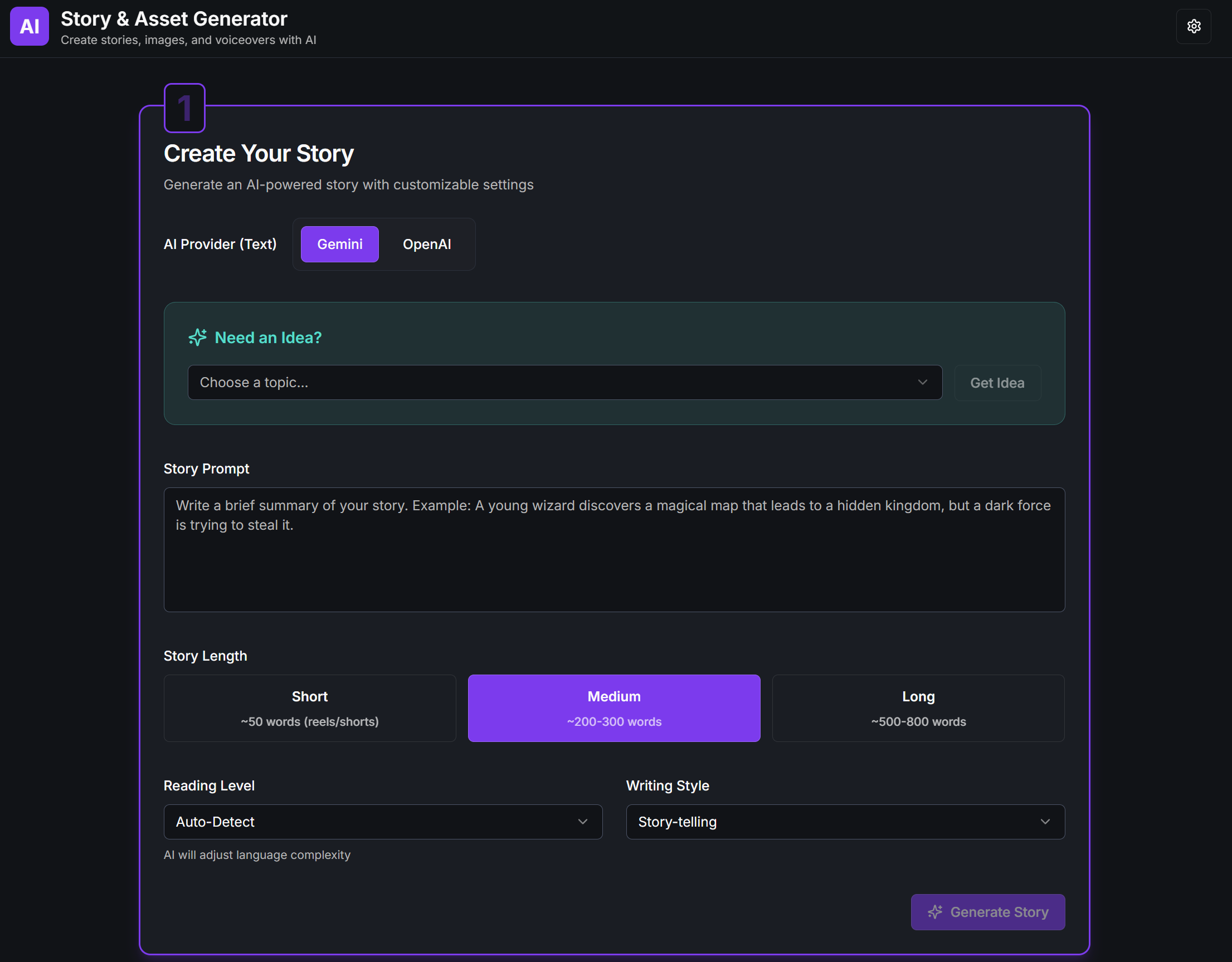The height and width of the screenshot is (962, 1232).
Task: Click the AI logo in the header
Action: (29, 26)
